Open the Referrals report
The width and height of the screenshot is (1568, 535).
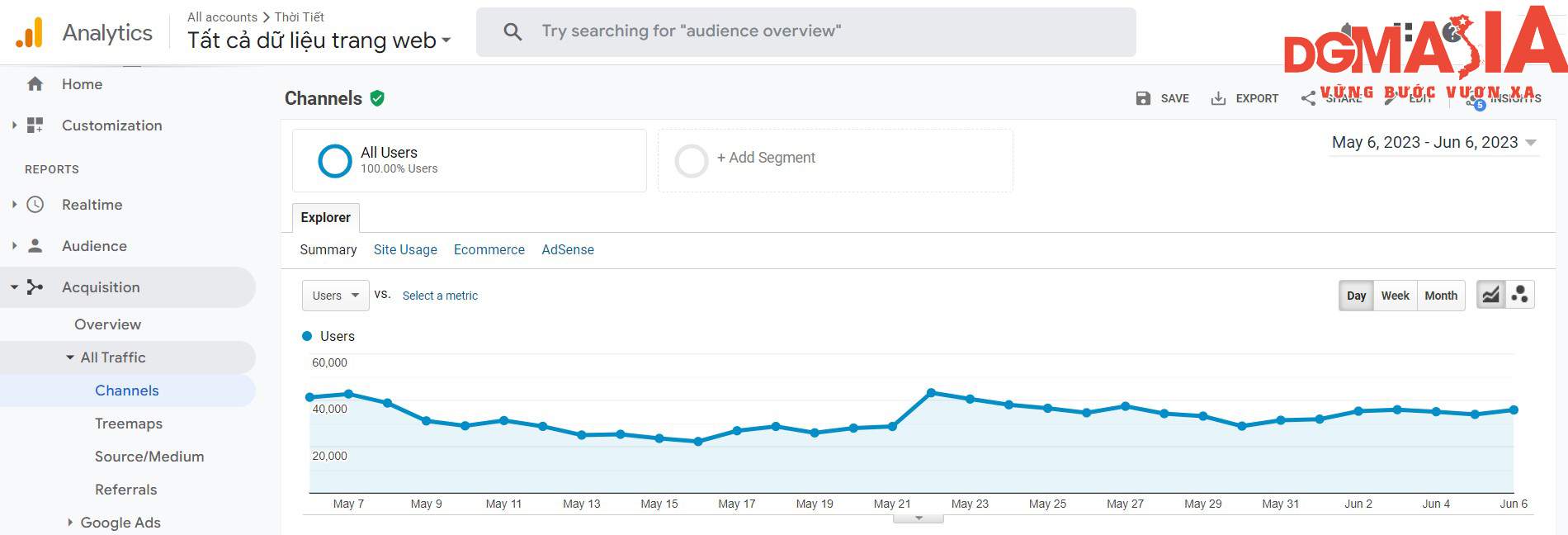[x=125, y=490]
